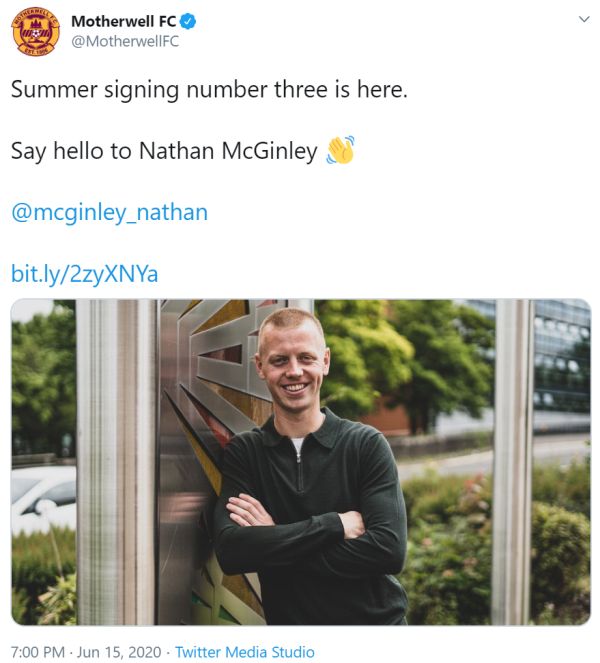Open the Motherwell FC display name
Image resolution: width=600 pixels, height=663 pixels.
point(123,21)
